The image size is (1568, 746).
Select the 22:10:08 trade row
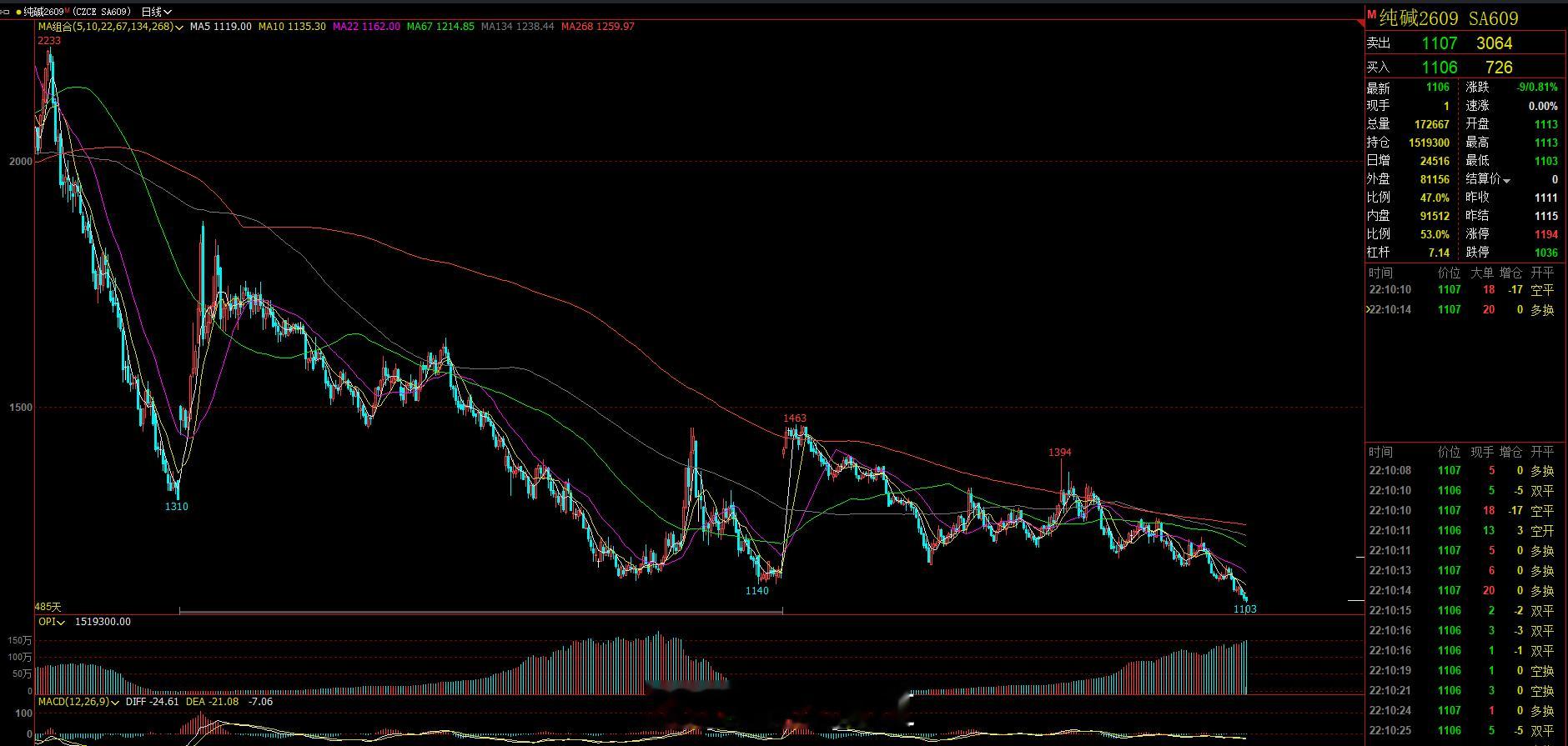(1465, 471)
